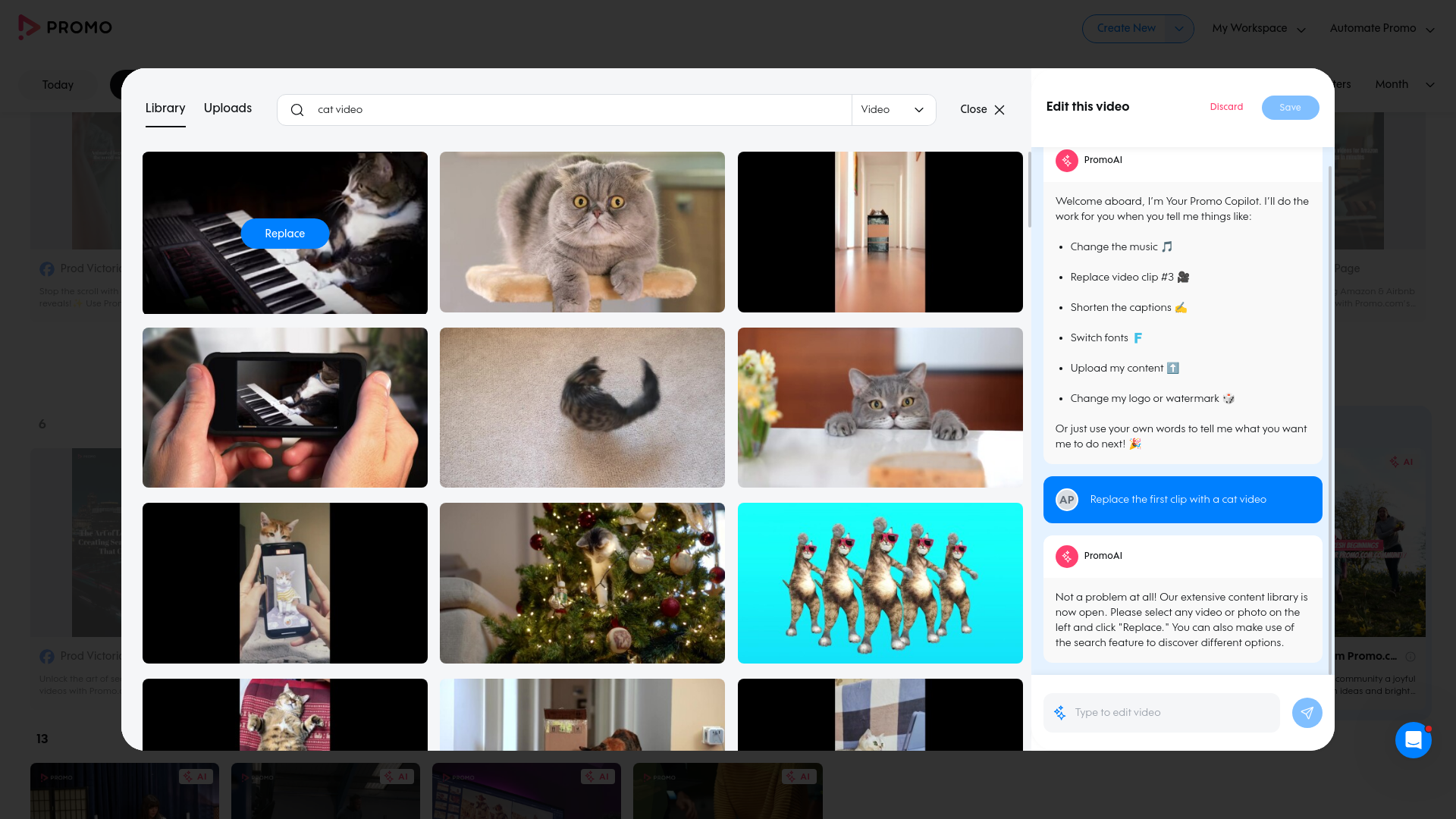Select the dancing cats video thumbnail

(x=880, y=582)
